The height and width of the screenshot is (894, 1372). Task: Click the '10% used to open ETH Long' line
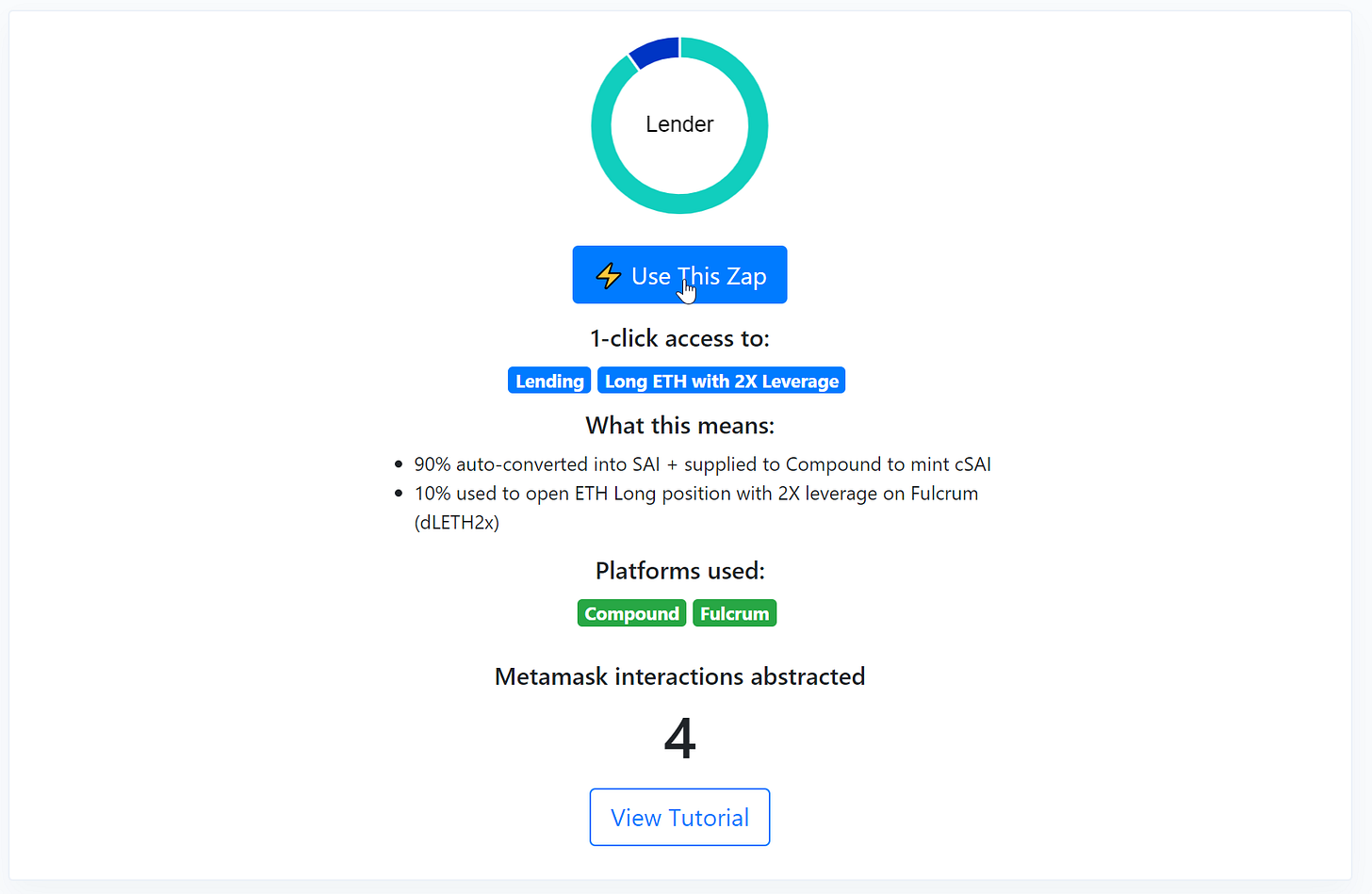pos(696,494)
